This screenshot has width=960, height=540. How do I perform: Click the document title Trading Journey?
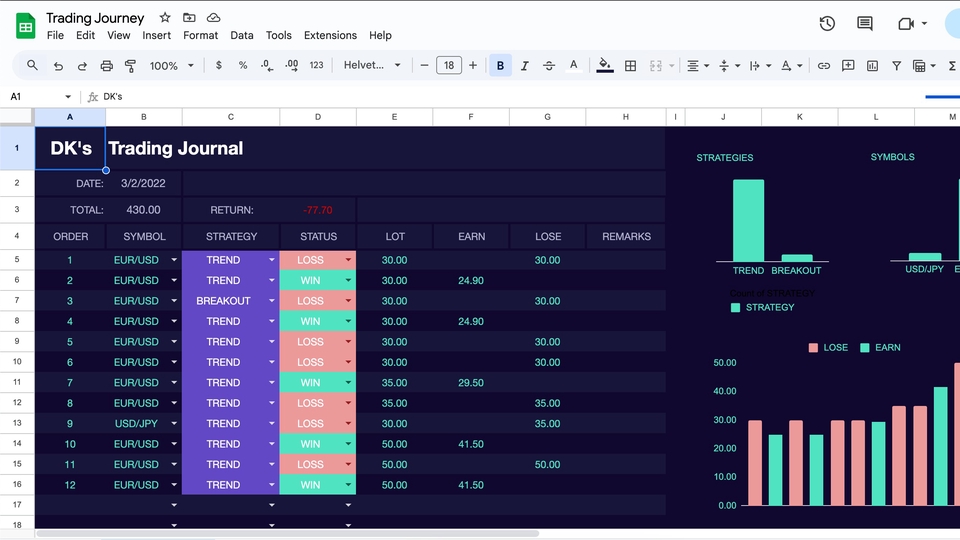coord(95,18)
